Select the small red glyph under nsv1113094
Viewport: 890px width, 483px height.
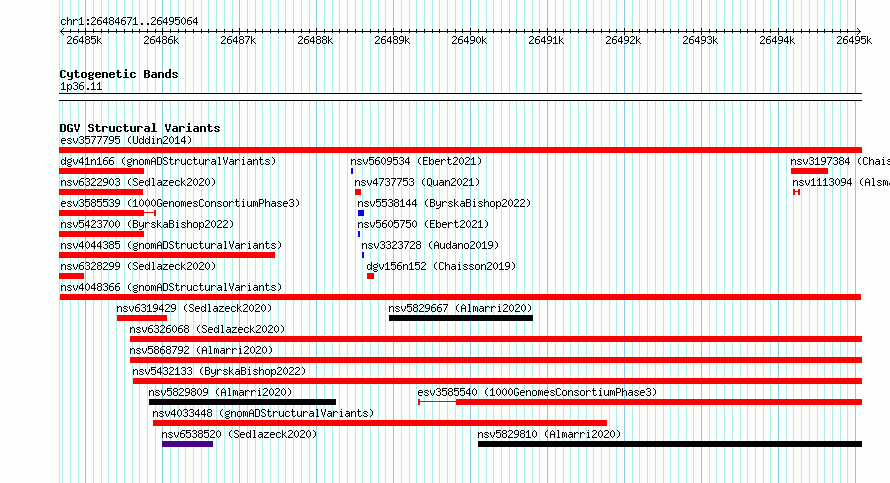click(797, 192)
